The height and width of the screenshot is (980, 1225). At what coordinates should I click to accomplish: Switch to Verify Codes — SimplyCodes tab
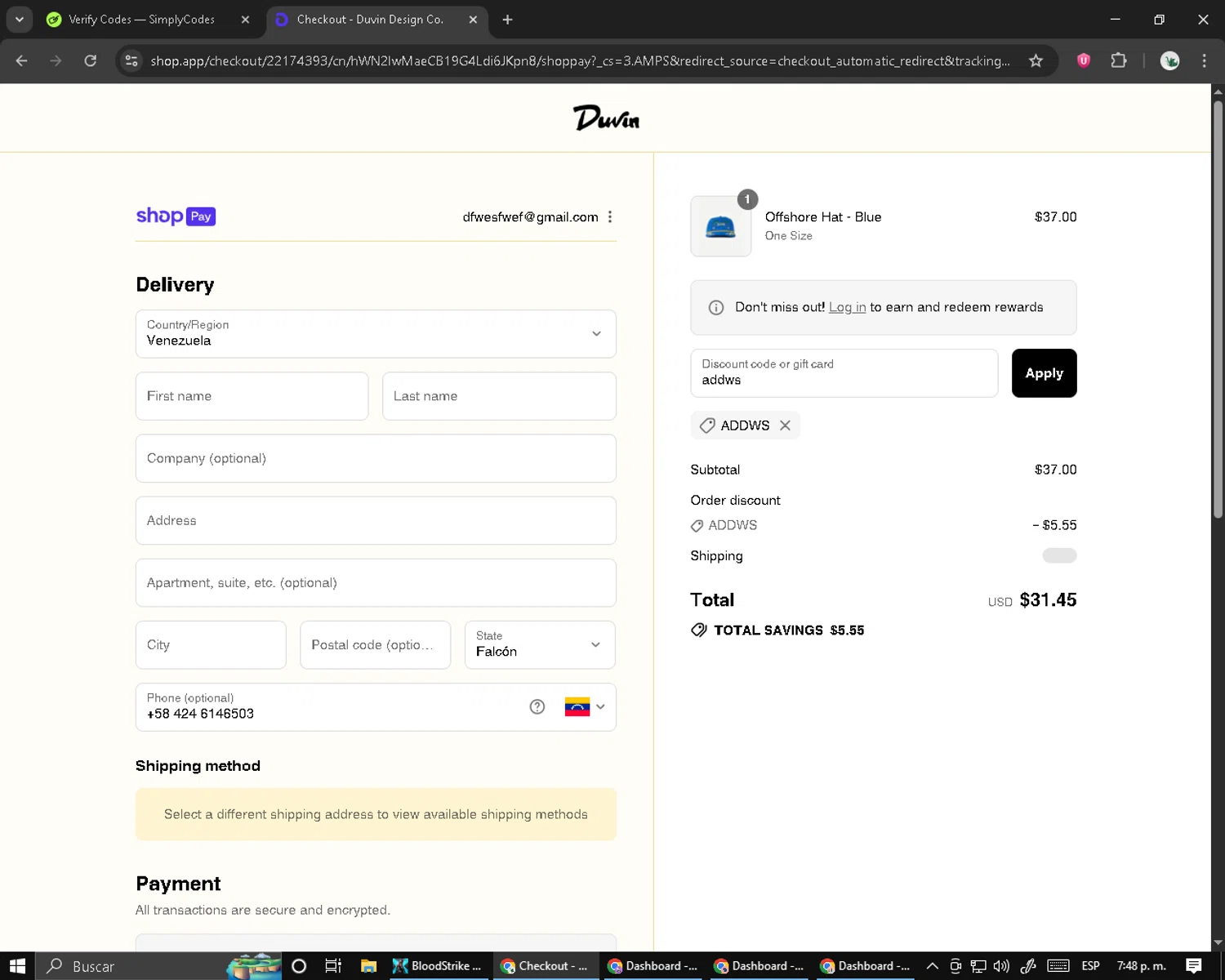(141, 20)
